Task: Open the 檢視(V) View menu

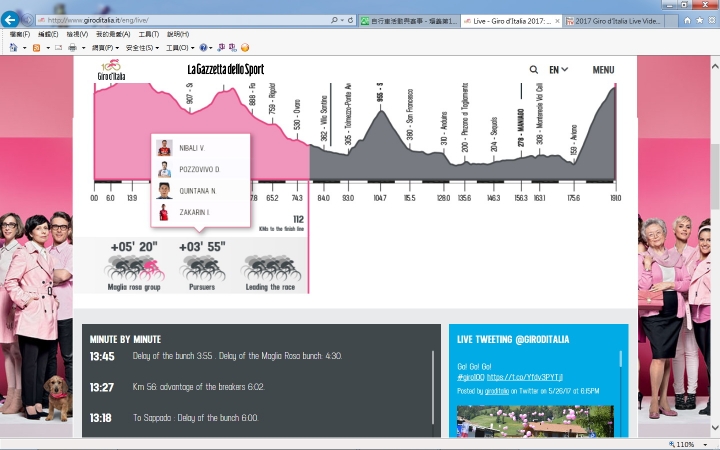Action: coord(77,34)
